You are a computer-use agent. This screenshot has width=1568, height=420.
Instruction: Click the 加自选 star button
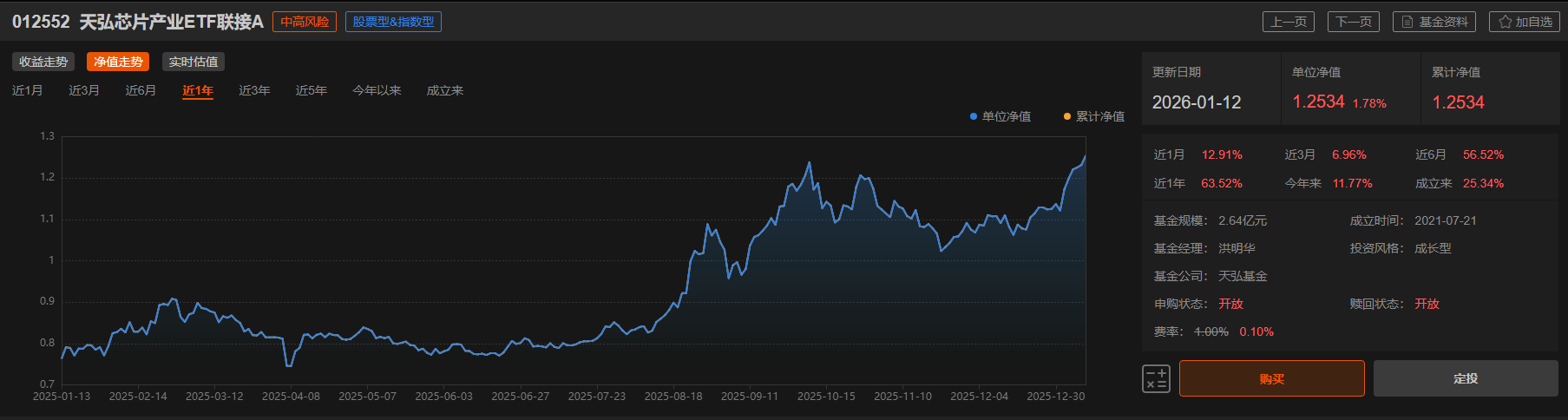point(1525,22)
